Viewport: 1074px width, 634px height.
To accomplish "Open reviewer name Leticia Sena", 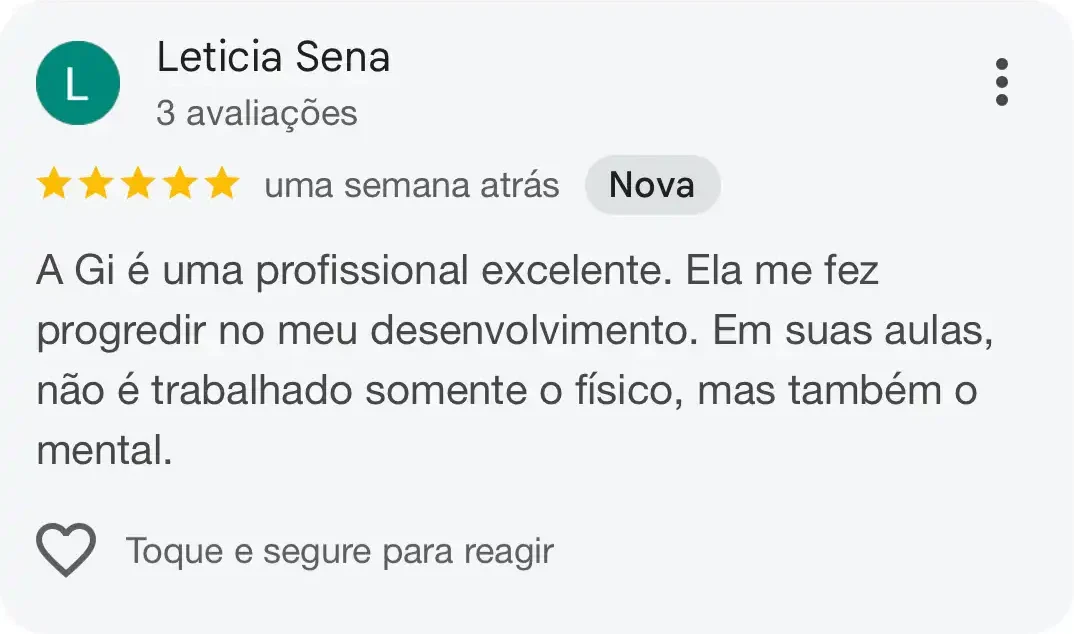I will click(273, 58).
